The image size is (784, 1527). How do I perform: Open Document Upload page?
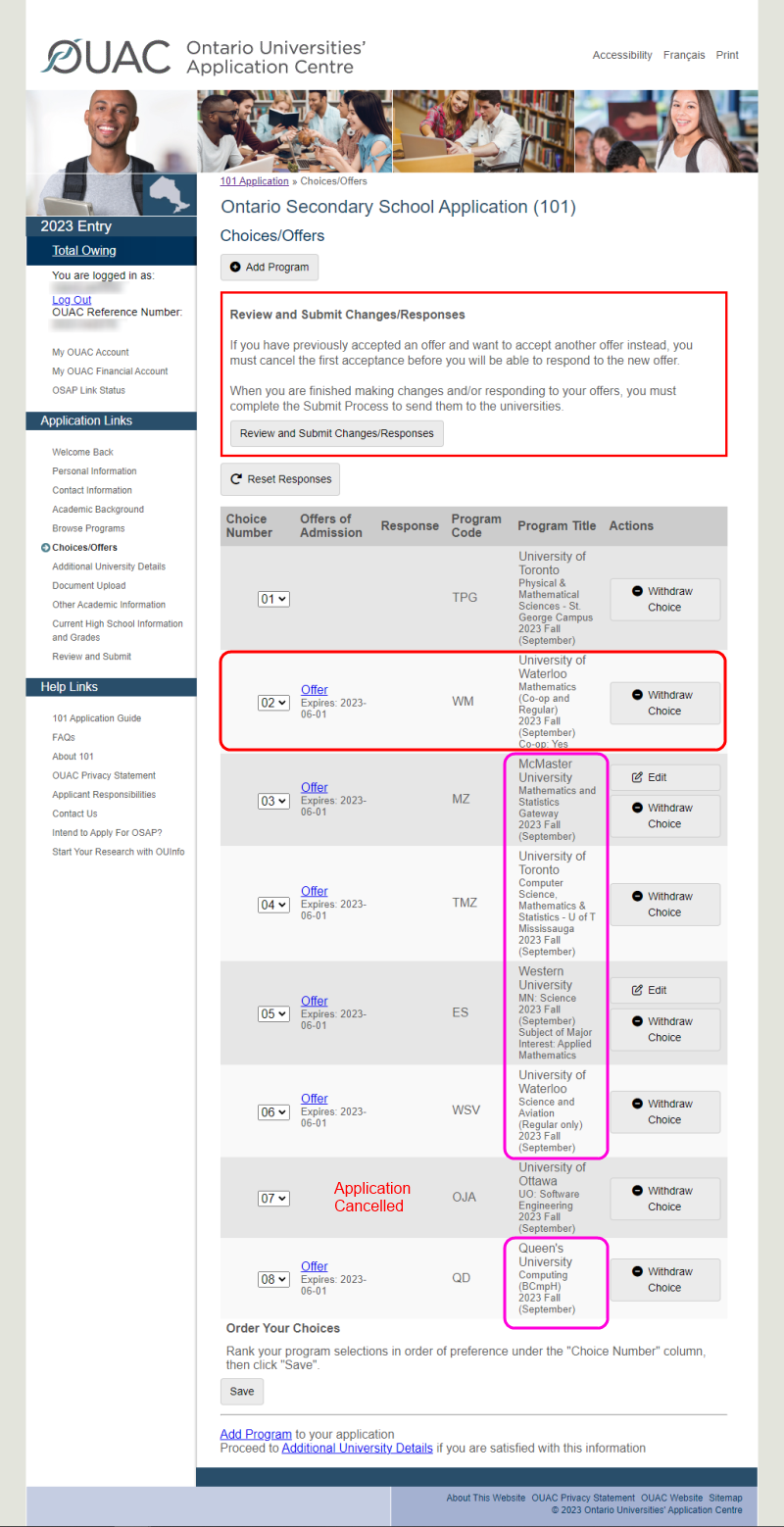[x=89, y=586]
